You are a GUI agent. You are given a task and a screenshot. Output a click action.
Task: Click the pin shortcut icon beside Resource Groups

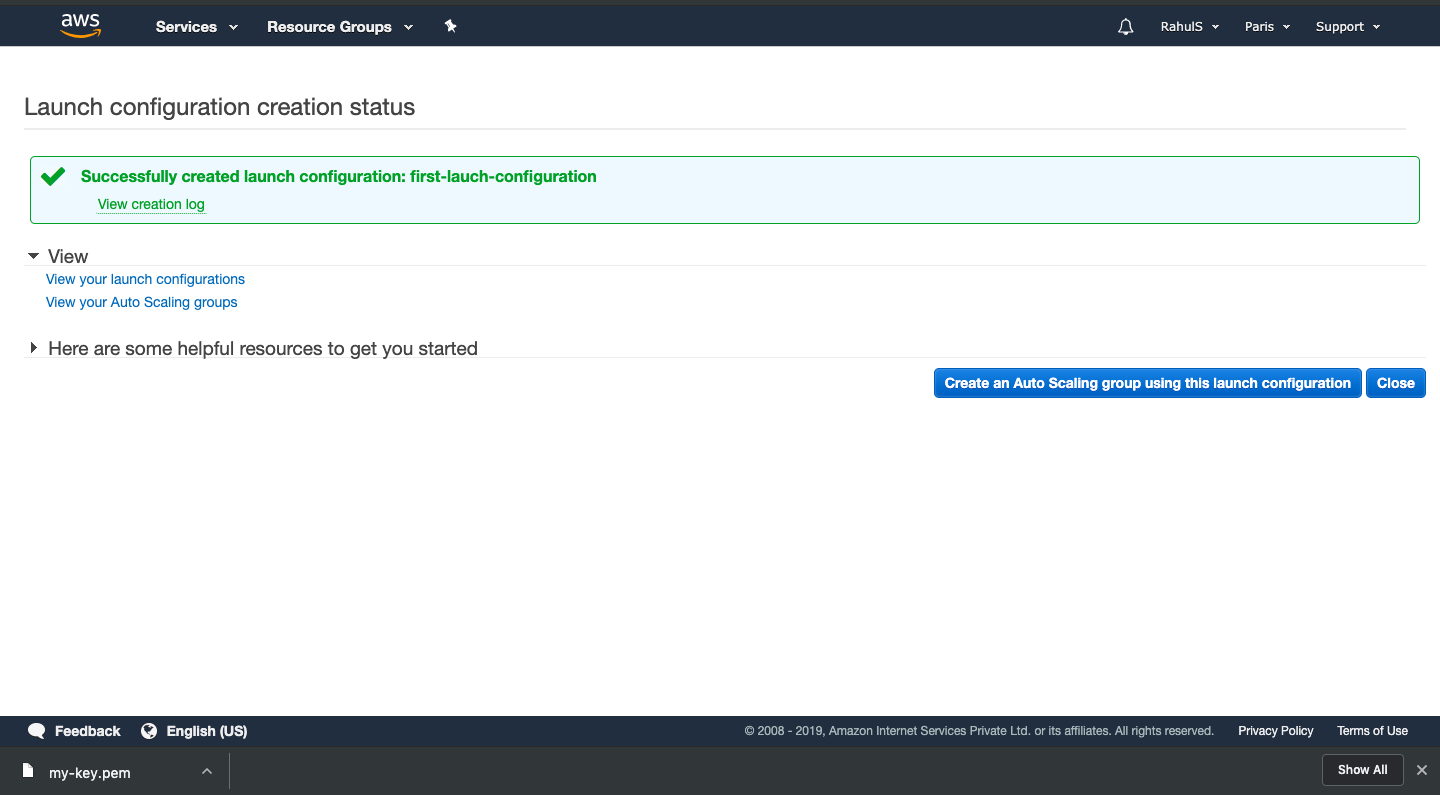click(450, 26)
